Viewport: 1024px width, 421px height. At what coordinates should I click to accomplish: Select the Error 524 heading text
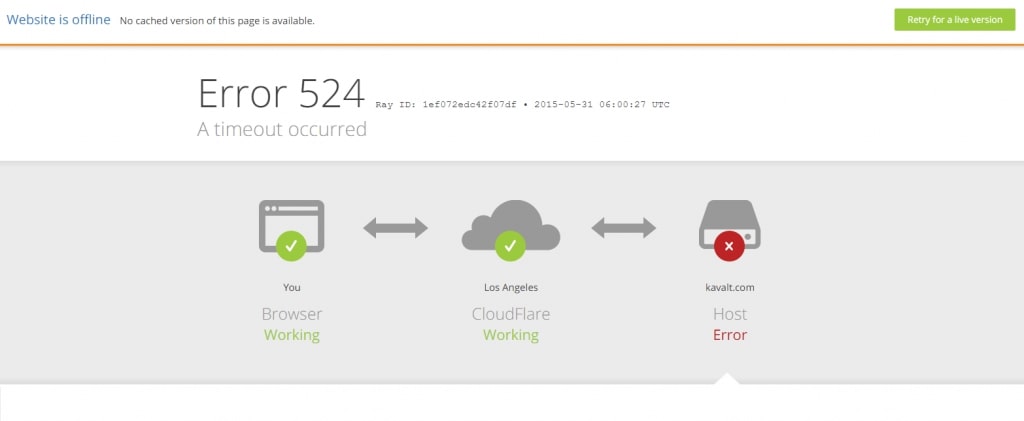(281, 93)
